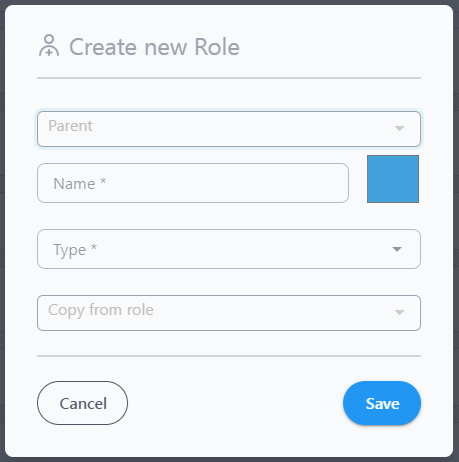Click the Copy from role field
This screenshot has width=459, height=462.
pyautogui.click(x=229, y=313)
